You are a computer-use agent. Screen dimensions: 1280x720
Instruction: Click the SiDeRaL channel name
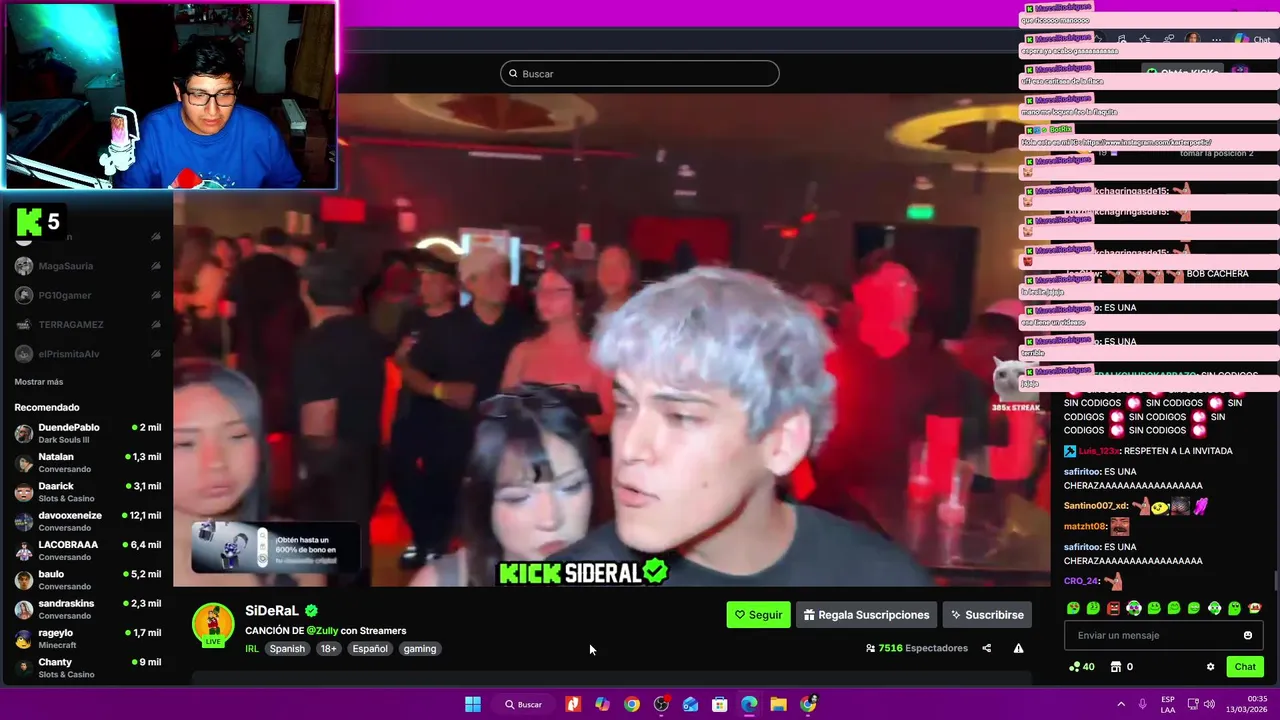pos(272,611)
